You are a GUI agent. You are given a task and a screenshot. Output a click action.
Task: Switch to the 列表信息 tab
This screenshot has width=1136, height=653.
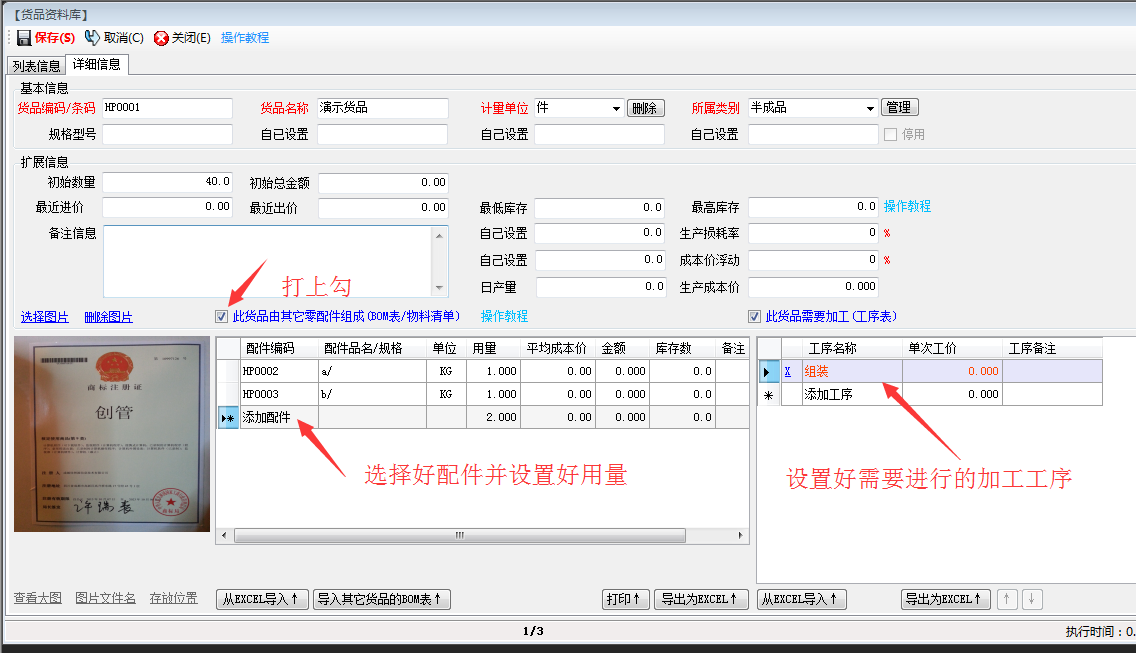click(35, 65)
